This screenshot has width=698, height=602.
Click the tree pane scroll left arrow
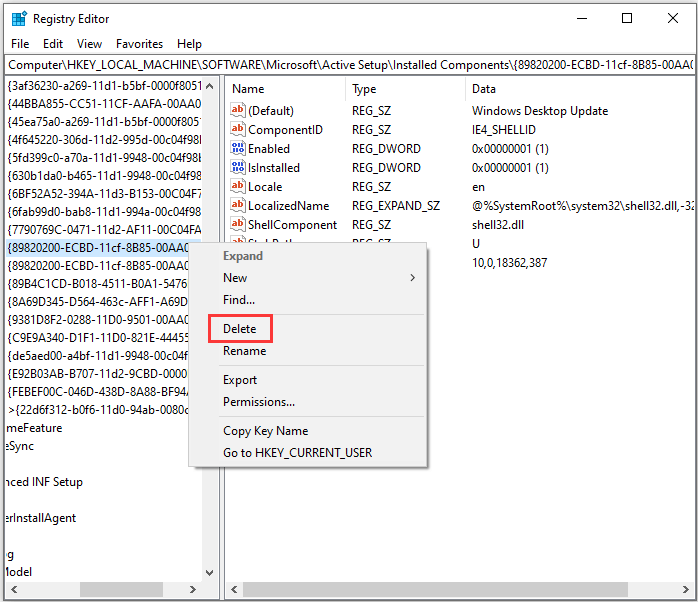tap(14, 589)
